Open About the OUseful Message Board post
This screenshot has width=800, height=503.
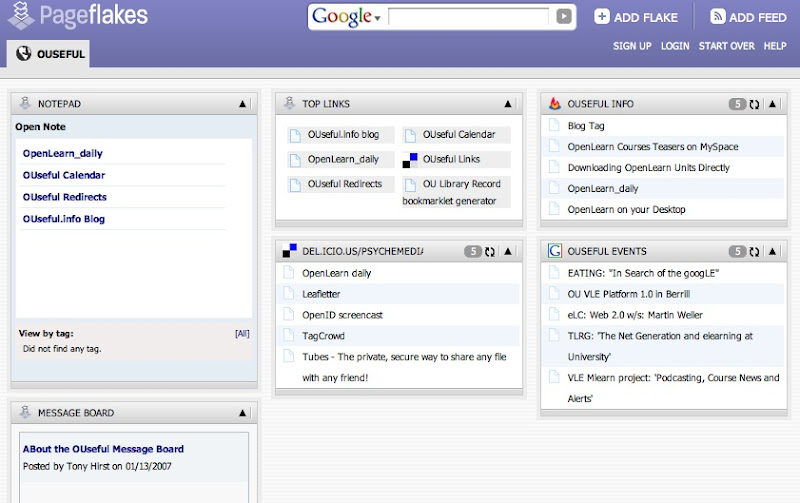103,449
